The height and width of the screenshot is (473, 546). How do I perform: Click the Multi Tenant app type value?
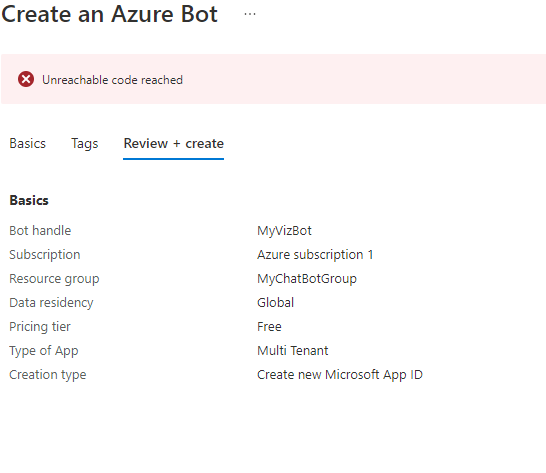pyautogui.click(x=292, y=350)
